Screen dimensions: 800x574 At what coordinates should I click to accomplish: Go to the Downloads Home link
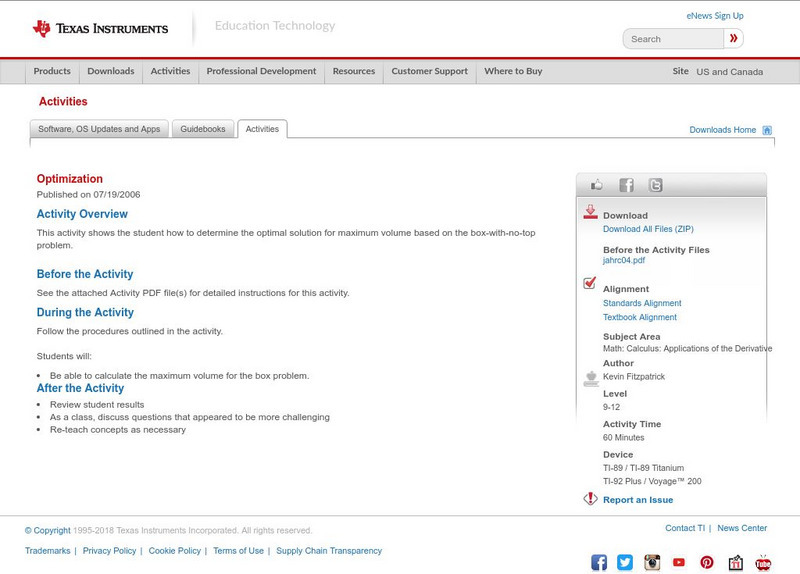(722, 130)
